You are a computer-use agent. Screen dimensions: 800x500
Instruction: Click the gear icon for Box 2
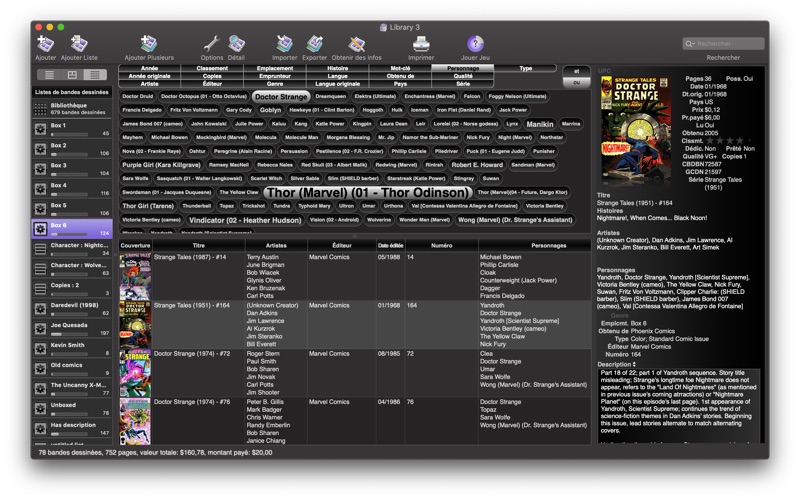coord(40,149)
